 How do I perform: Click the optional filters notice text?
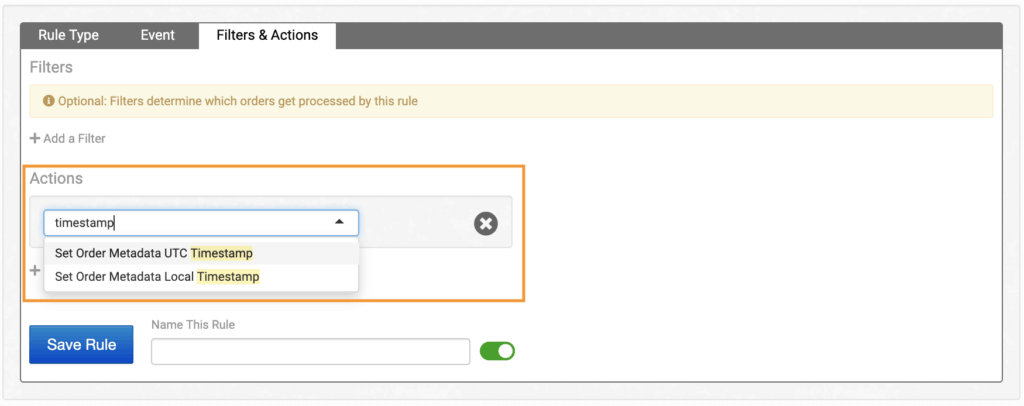pyautogui.click(x=237, y=101)
